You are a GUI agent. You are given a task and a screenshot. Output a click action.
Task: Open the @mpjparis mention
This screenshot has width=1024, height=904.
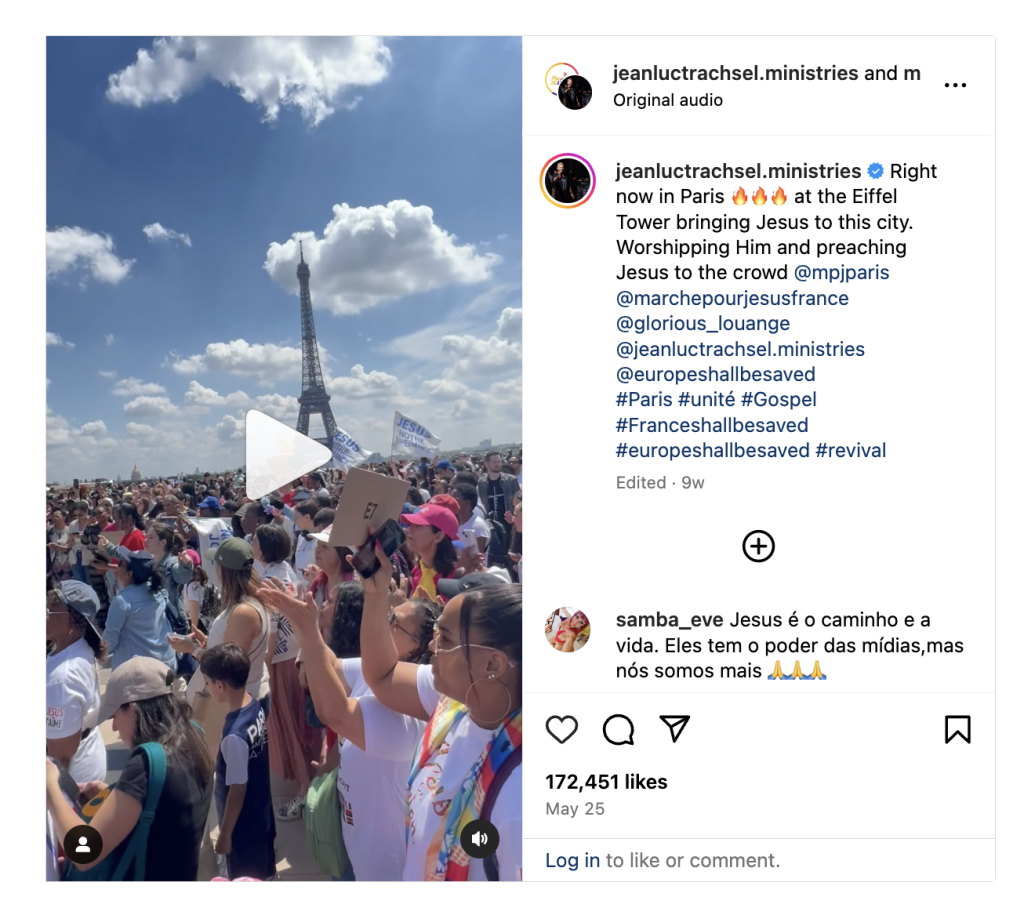coord(841,272)
